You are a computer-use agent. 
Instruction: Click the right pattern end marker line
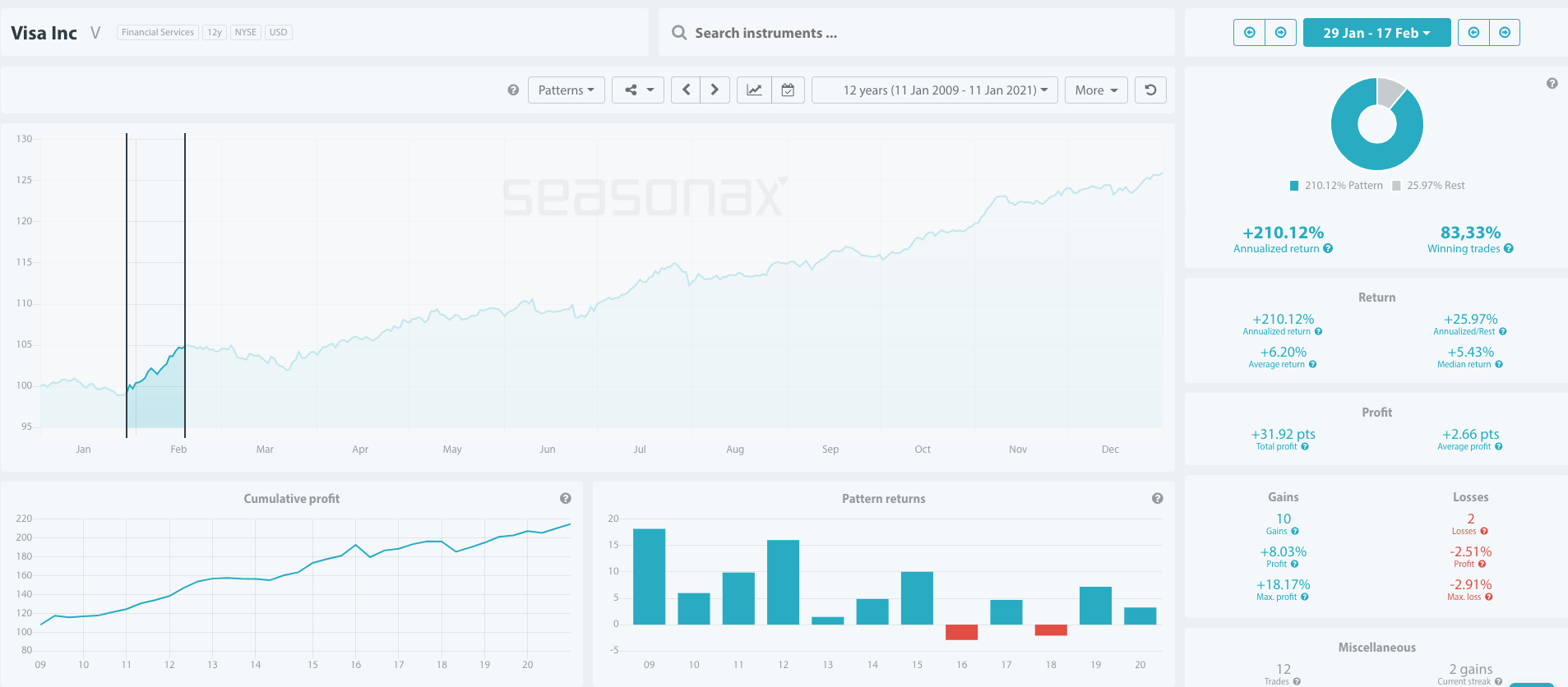(x=185, y=285)
